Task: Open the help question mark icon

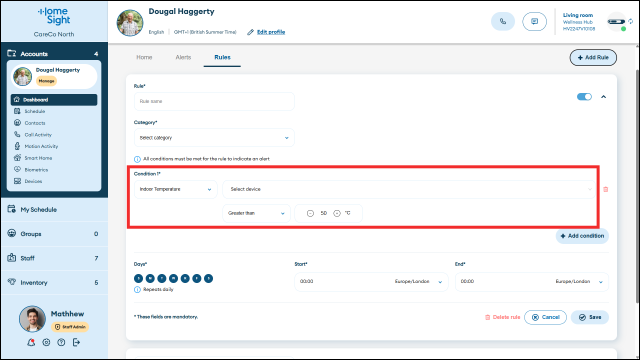Action: tap(61, 342)
